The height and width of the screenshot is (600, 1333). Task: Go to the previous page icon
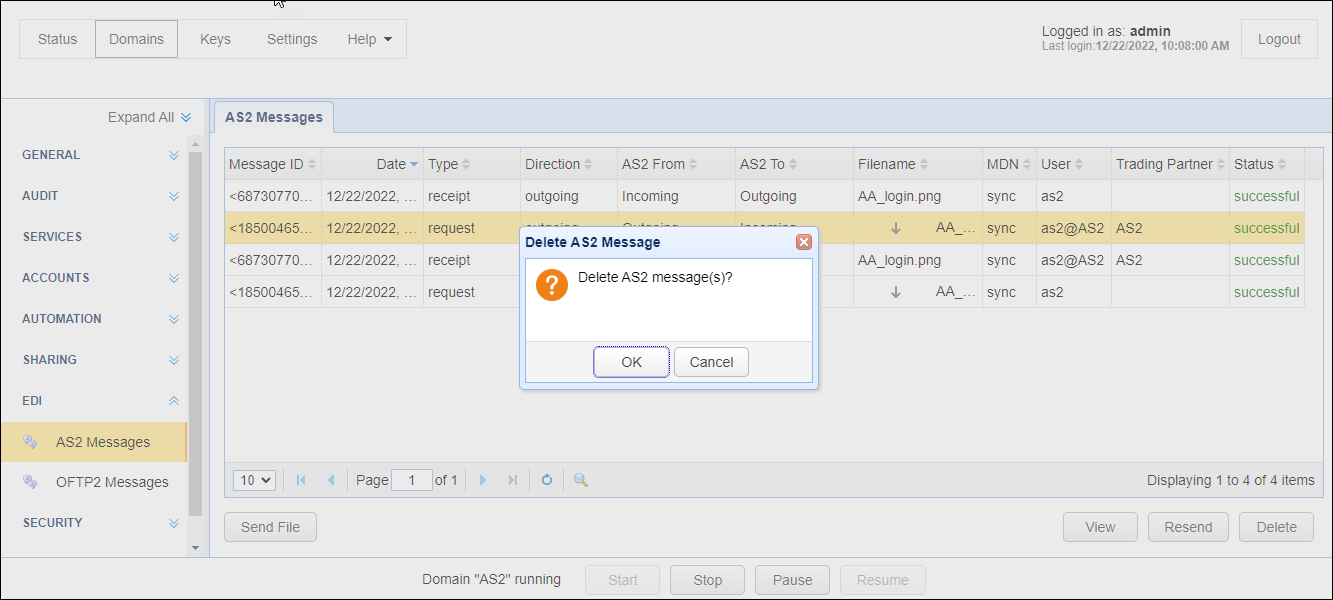pyautogui.click(x=331, y=480)
